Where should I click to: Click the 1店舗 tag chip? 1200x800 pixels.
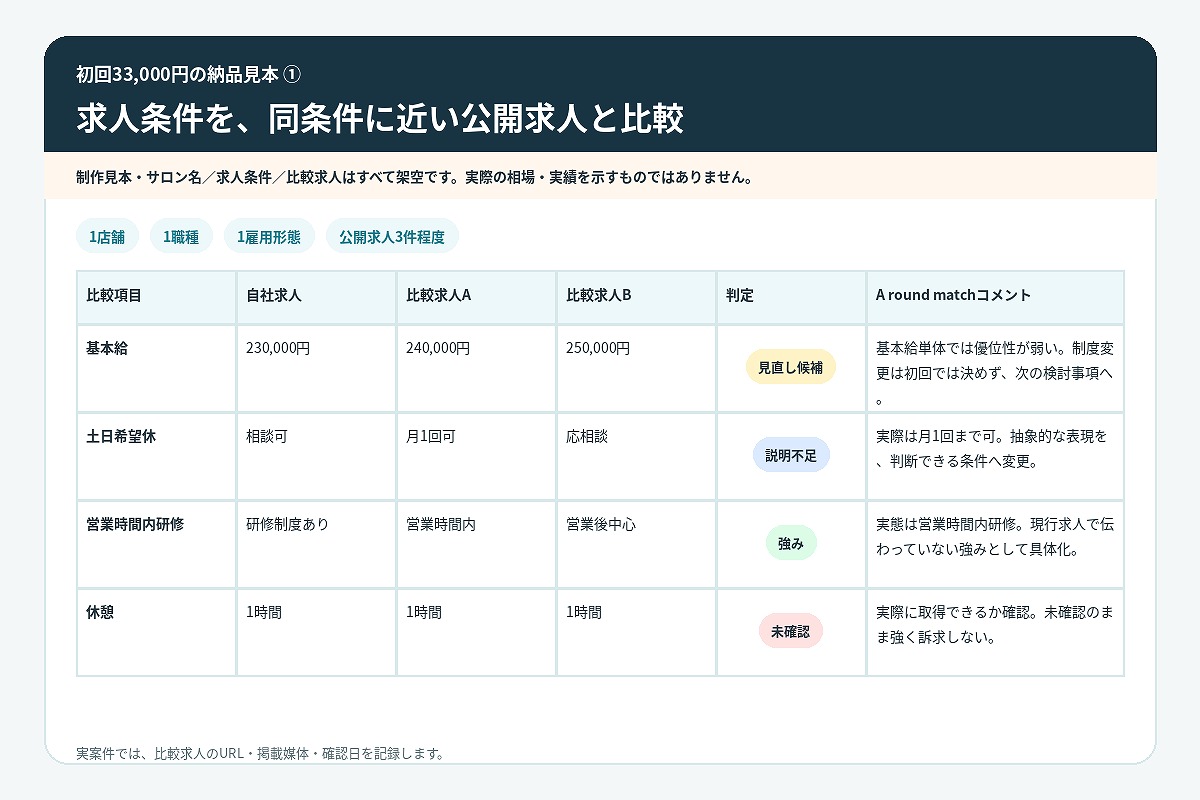pos(107,237)
